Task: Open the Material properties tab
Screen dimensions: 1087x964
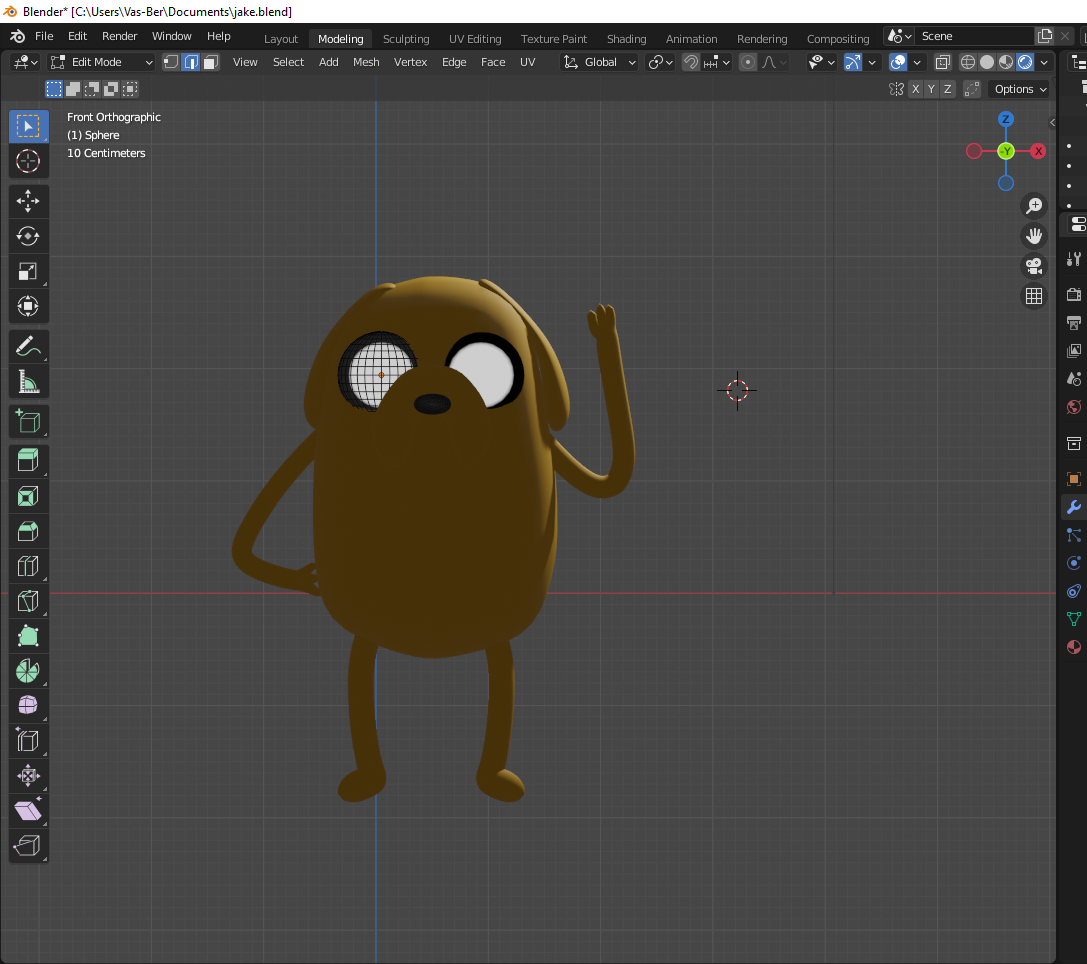Action: [x=1074, y=647]
